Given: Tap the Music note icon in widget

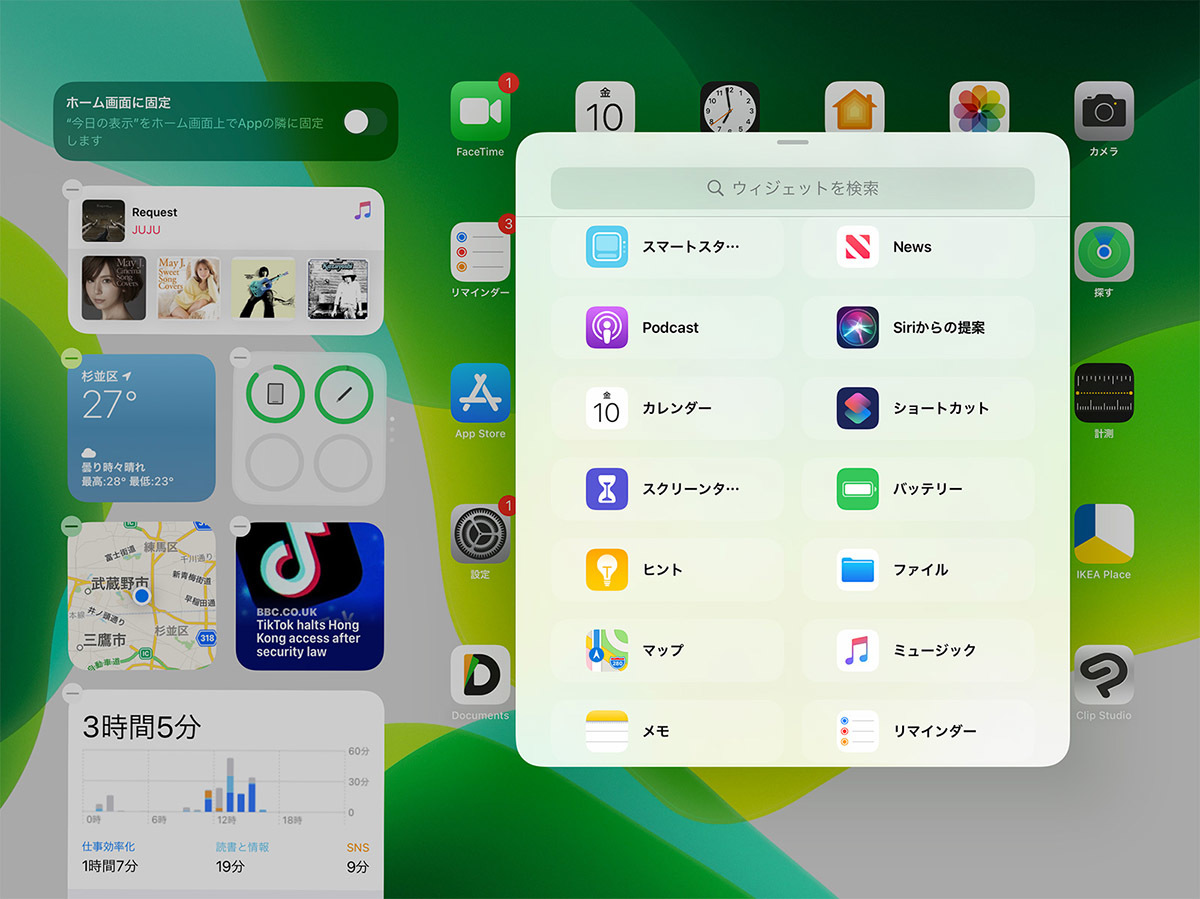Looking at the screenshot, I should coord(362,211).
